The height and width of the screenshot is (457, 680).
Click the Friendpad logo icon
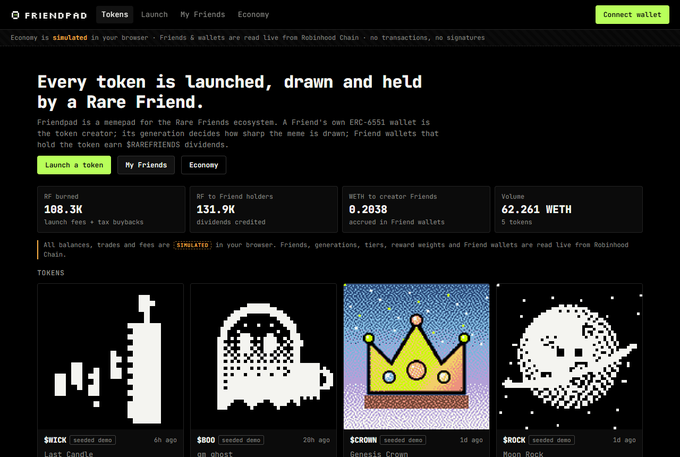[x=15, y=15]
